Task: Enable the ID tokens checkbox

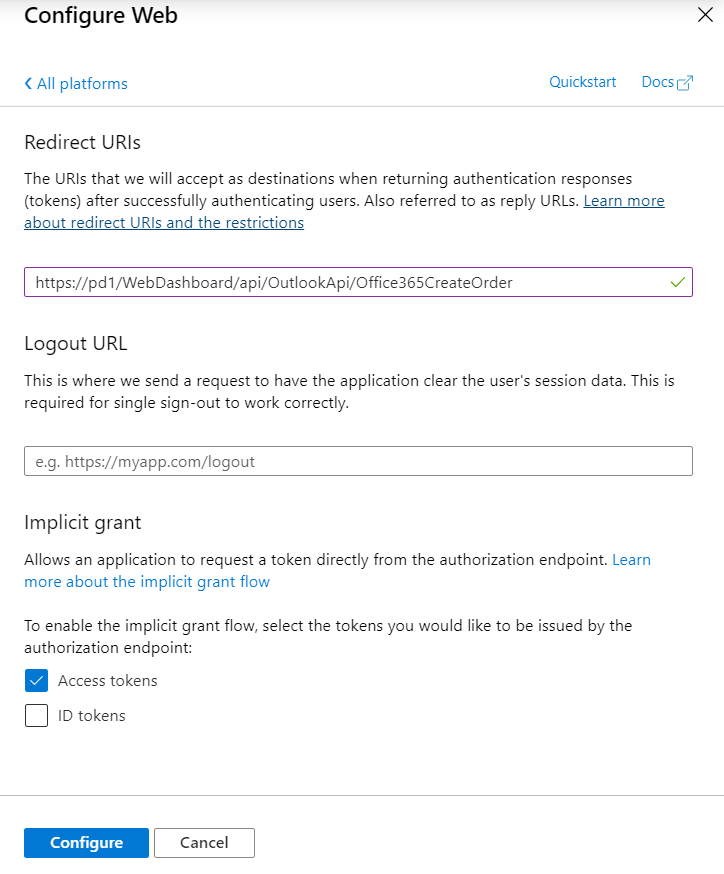Action: point(36,715)
